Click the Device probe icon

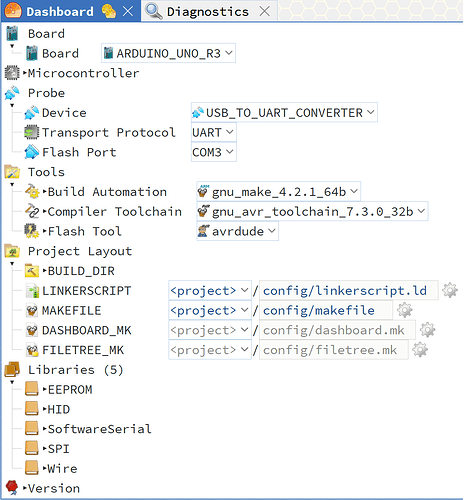[x=32, y=113]
